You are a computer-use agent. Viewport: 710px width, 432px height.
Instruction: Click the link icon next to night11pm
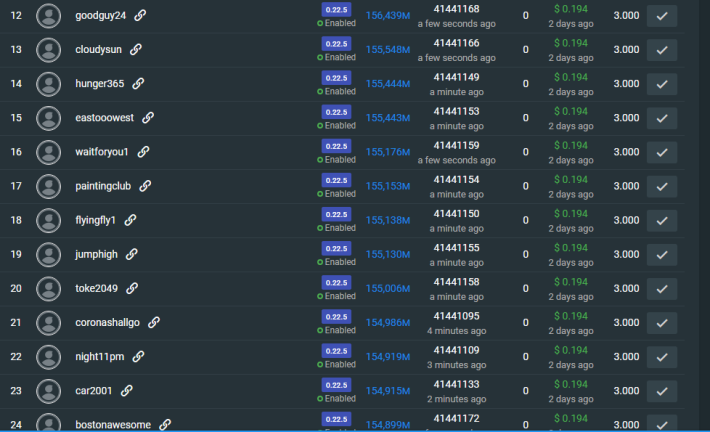tap(138, 356)
